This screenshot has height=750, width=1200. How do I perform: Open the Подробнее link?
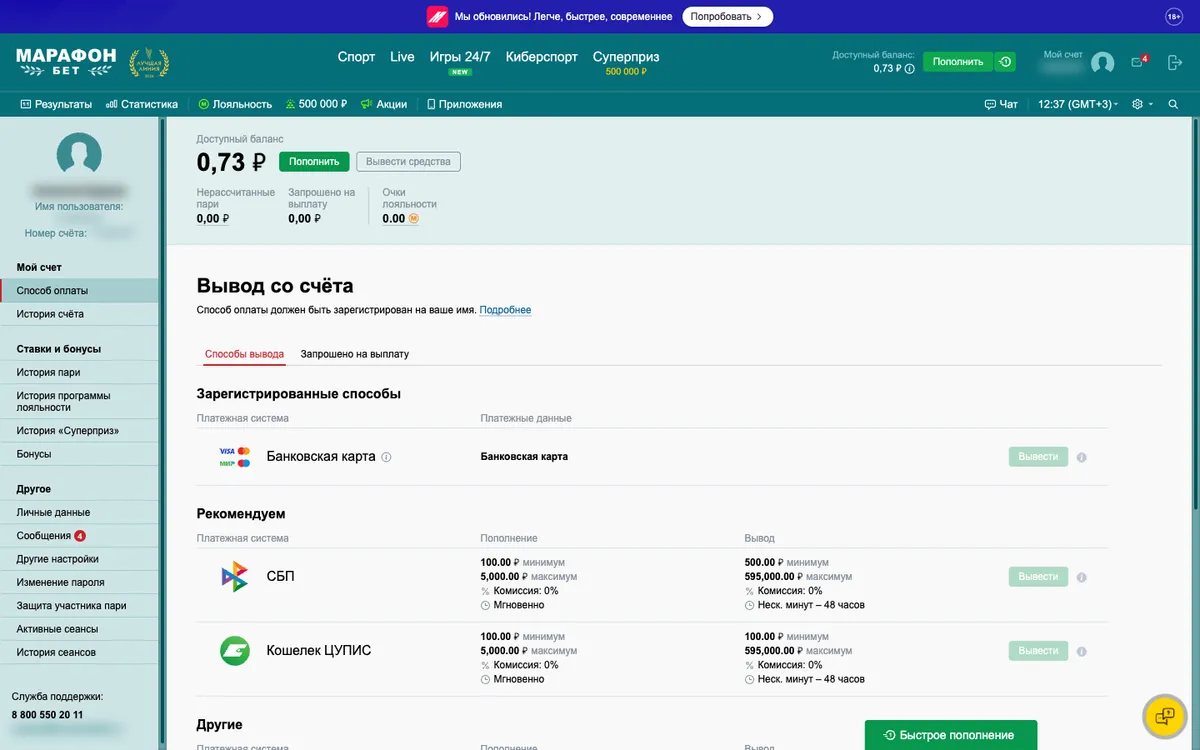(505, 310)
